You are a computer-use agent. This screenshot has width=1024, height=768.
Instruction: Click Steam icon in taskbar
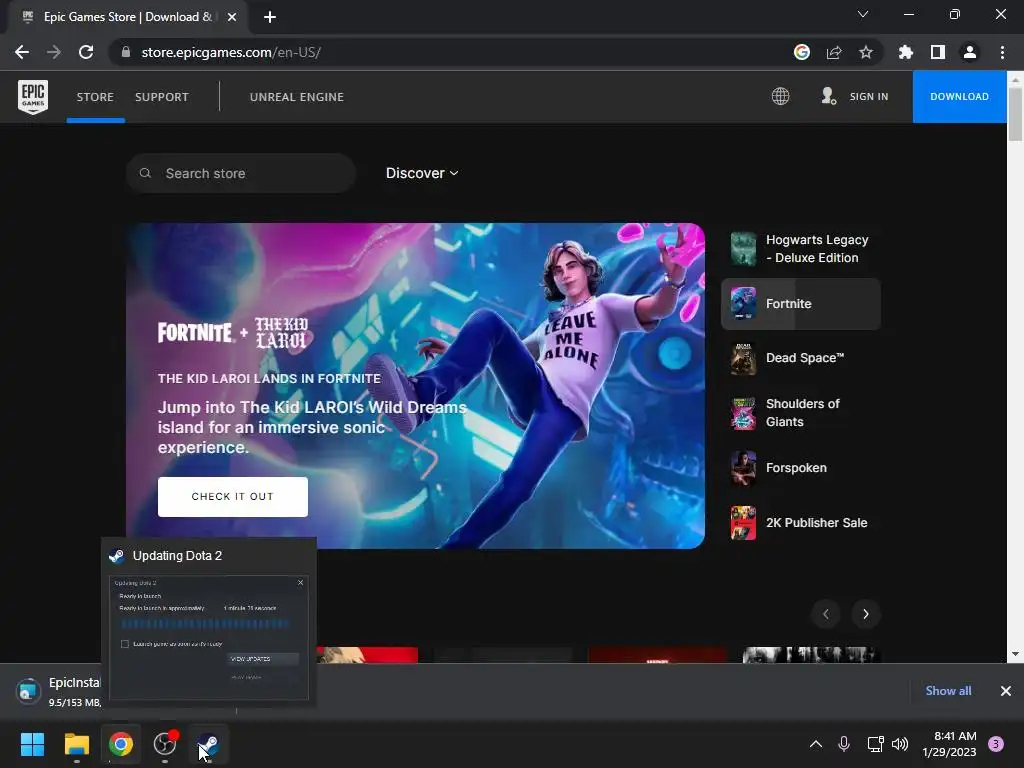point(209,744)
